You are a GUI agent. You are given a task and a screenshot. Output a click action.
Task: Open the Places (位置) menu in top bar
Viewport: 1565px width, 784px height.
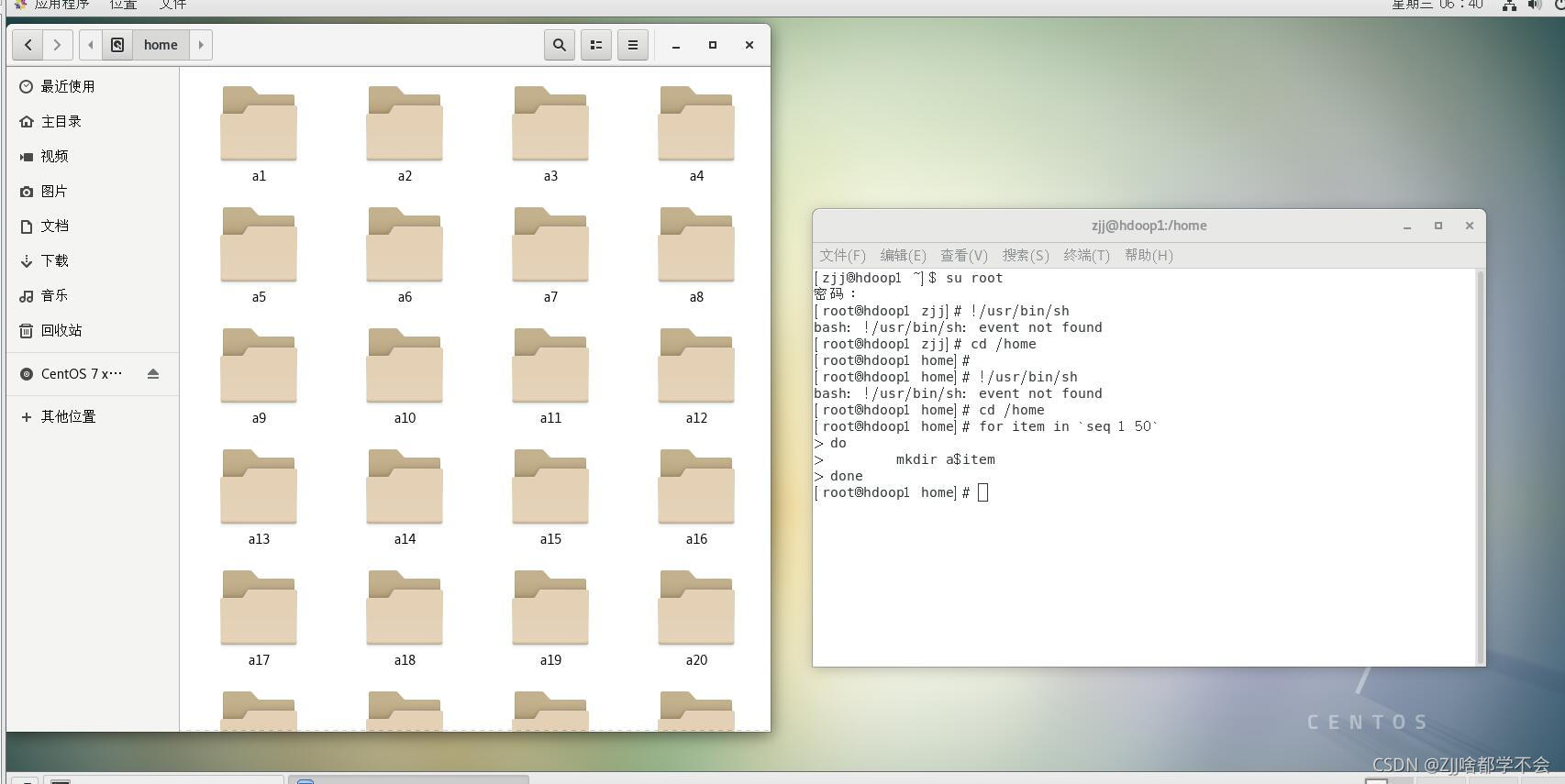click(123, 5)
